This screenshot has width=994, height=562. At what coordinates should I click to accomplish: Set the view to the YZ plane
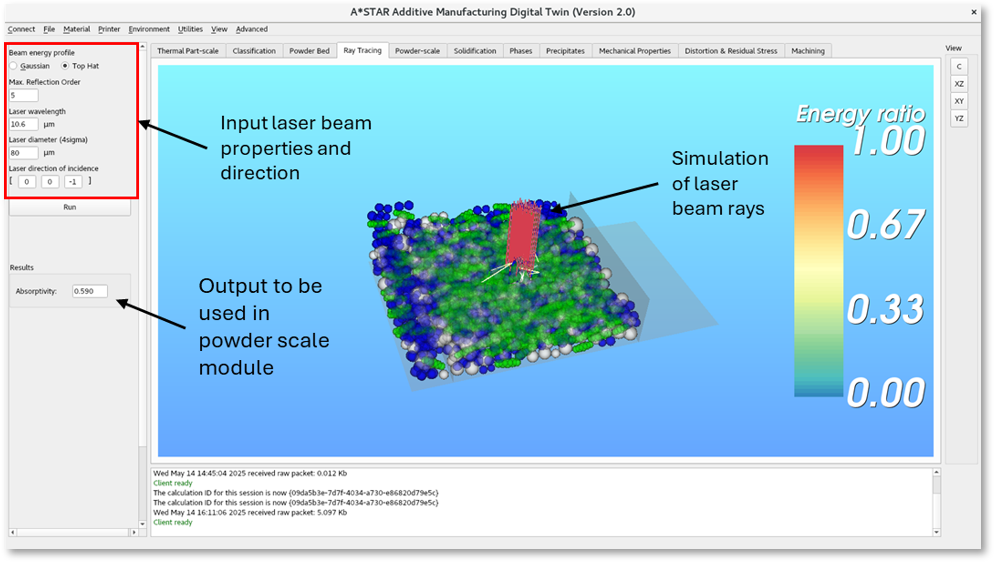pyautogui.click(x=959, y=118)
